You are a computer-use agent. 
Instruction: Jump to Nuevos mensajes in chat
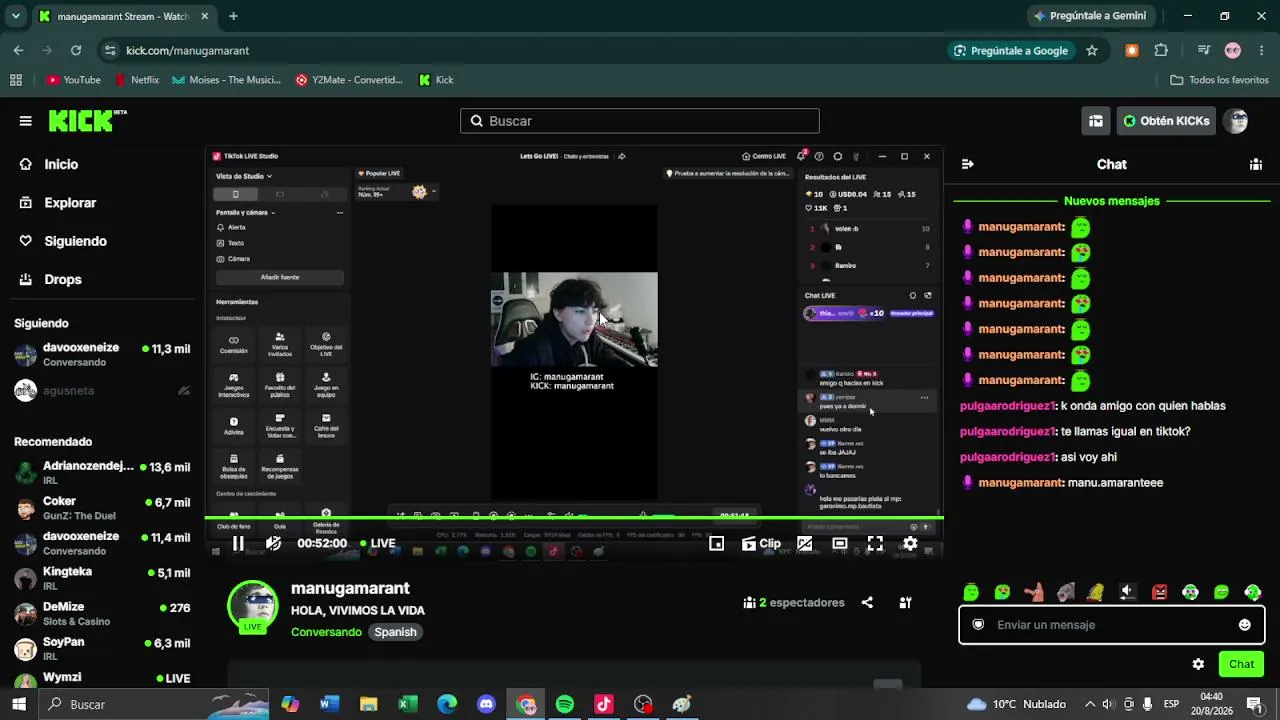coord(1112,201)
